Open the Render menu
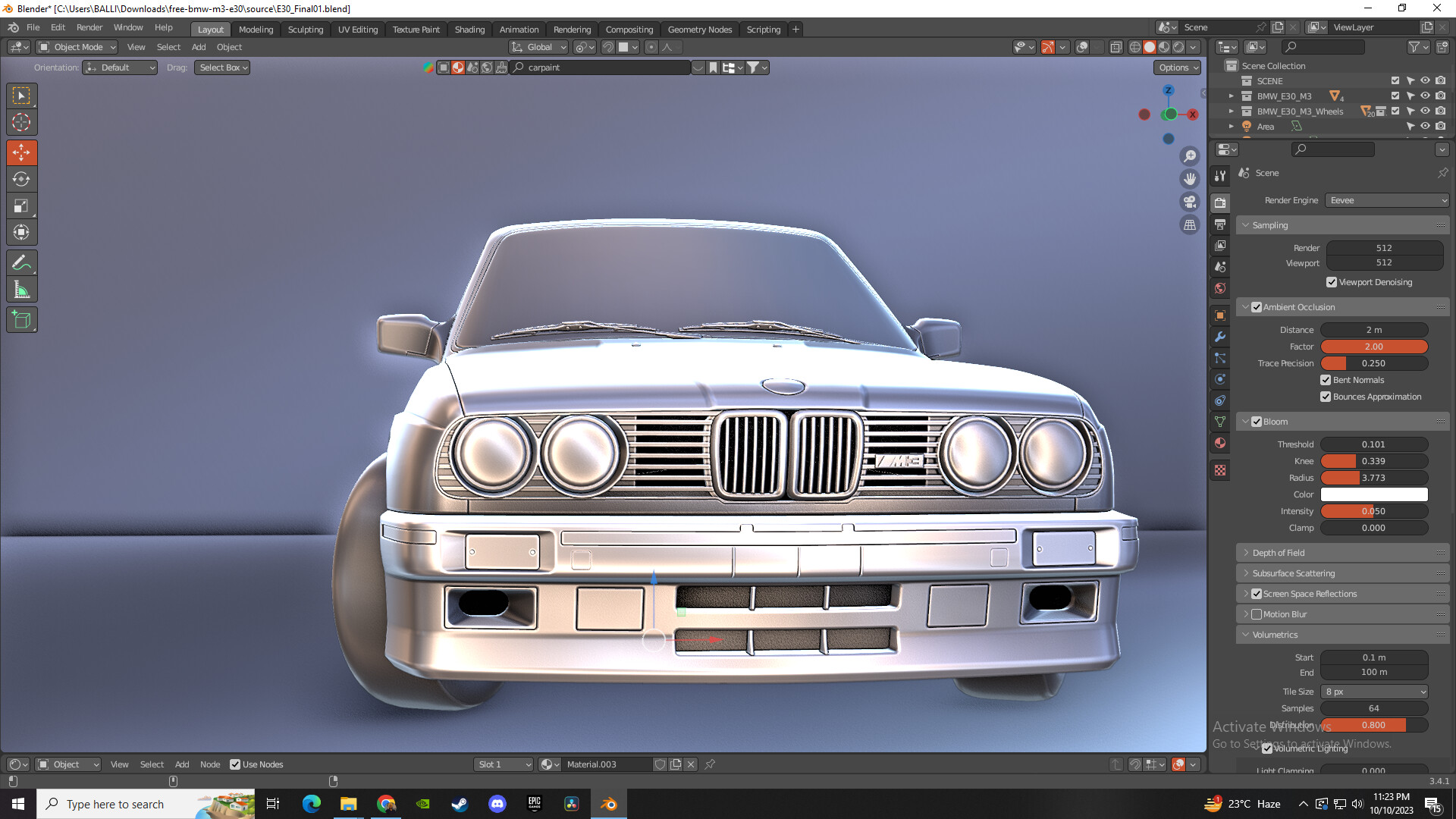This screenshot has width=1456, height=819. coord(89,27)
